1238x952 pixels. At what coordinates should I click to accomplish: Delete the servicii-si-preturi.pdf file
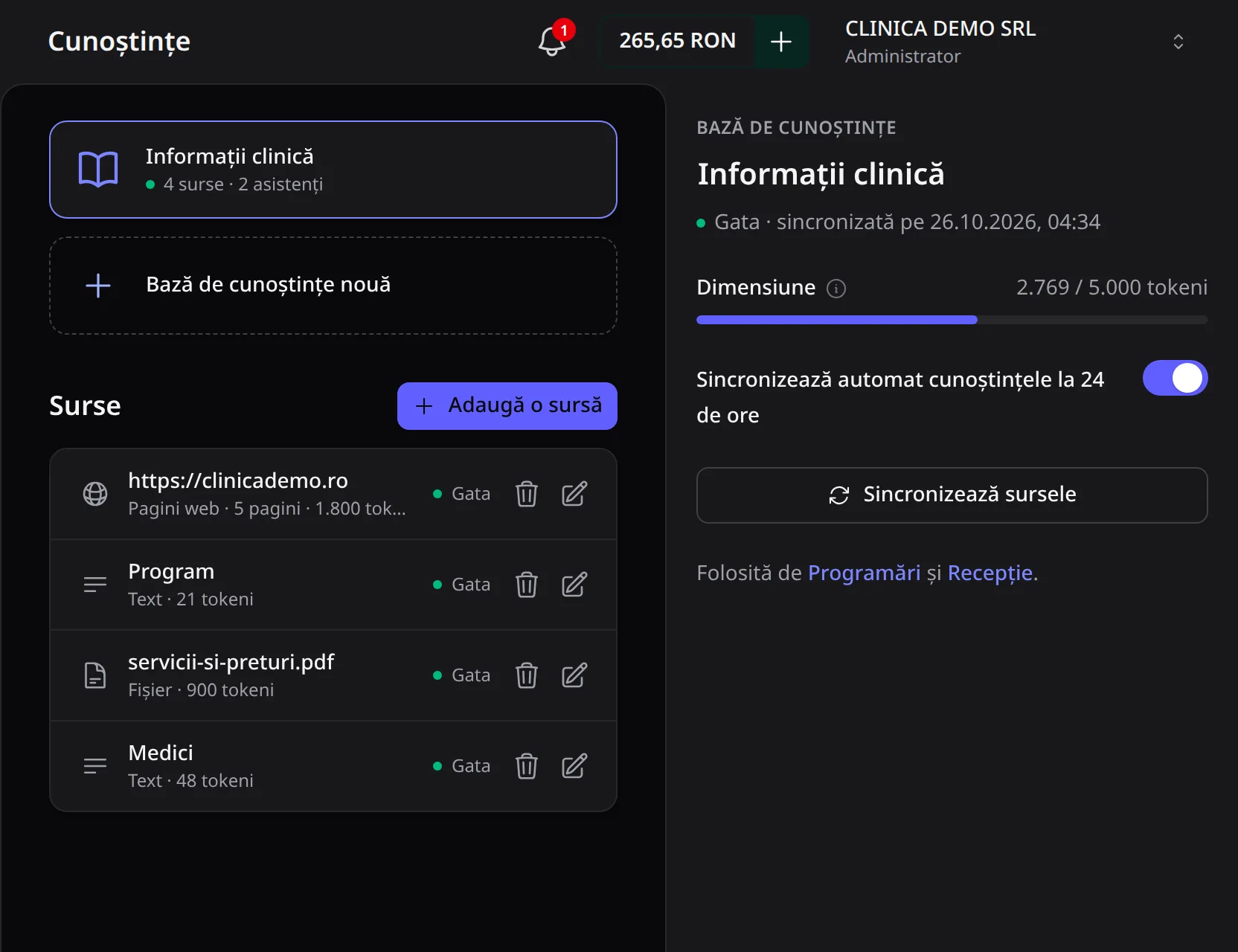coord(527,675)
